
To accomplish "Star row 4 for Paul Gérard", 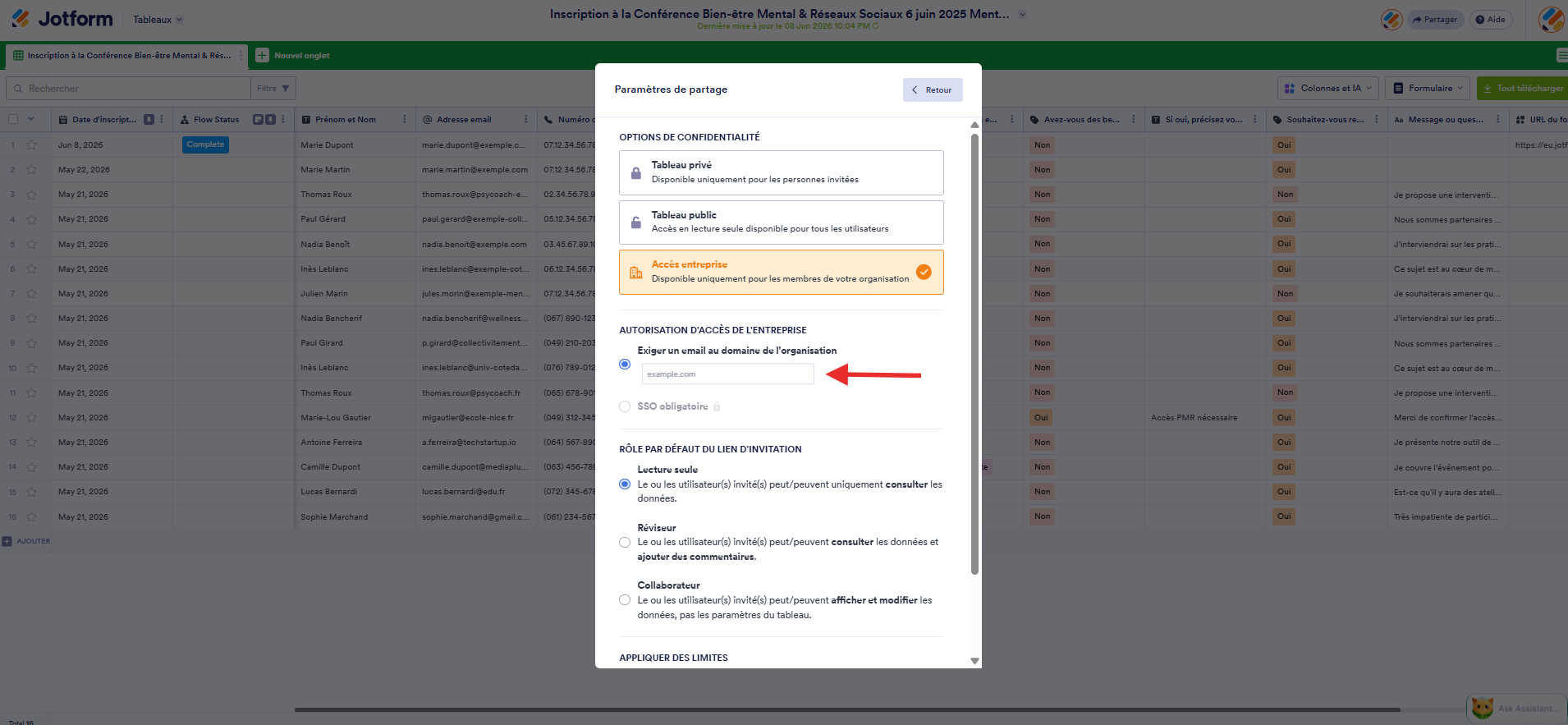I will 31,219.
